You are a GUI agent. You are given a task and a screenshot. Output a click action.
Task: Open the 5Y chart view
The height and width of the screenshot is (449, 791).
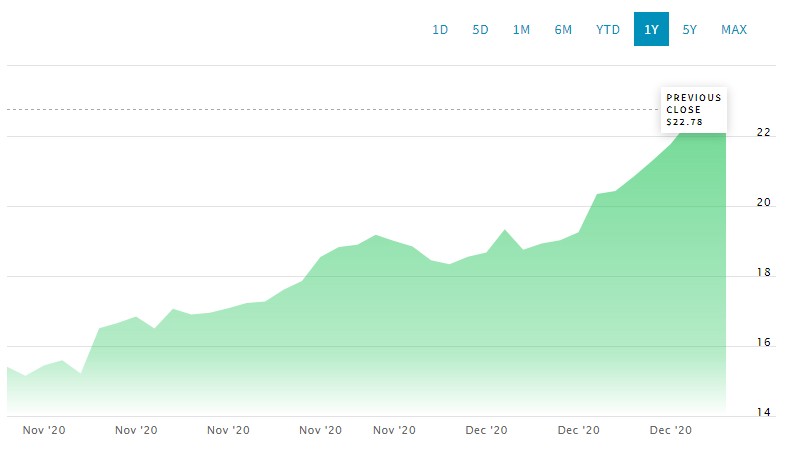click(x=690, y=30)
